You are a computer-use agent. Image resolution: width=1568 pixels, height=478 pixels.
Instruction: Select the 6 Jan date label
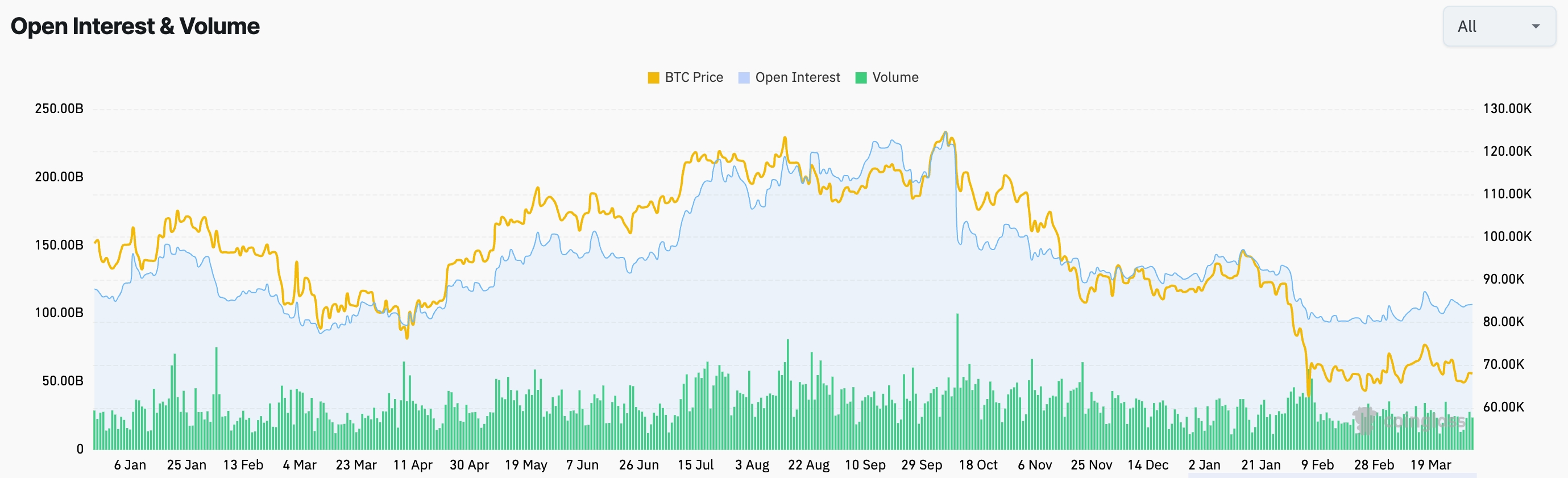(130, 465)
